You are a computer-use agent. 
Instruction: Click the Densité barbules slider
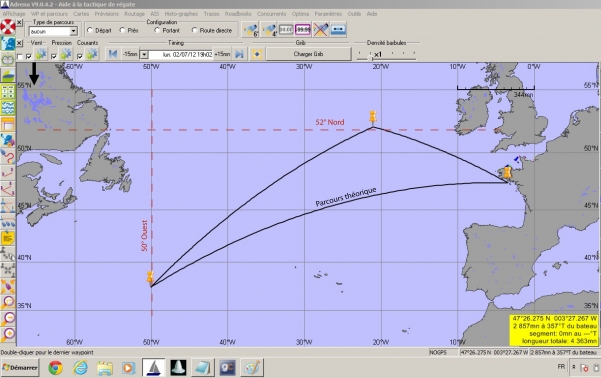pyautogui.click(x=386, y=55)
